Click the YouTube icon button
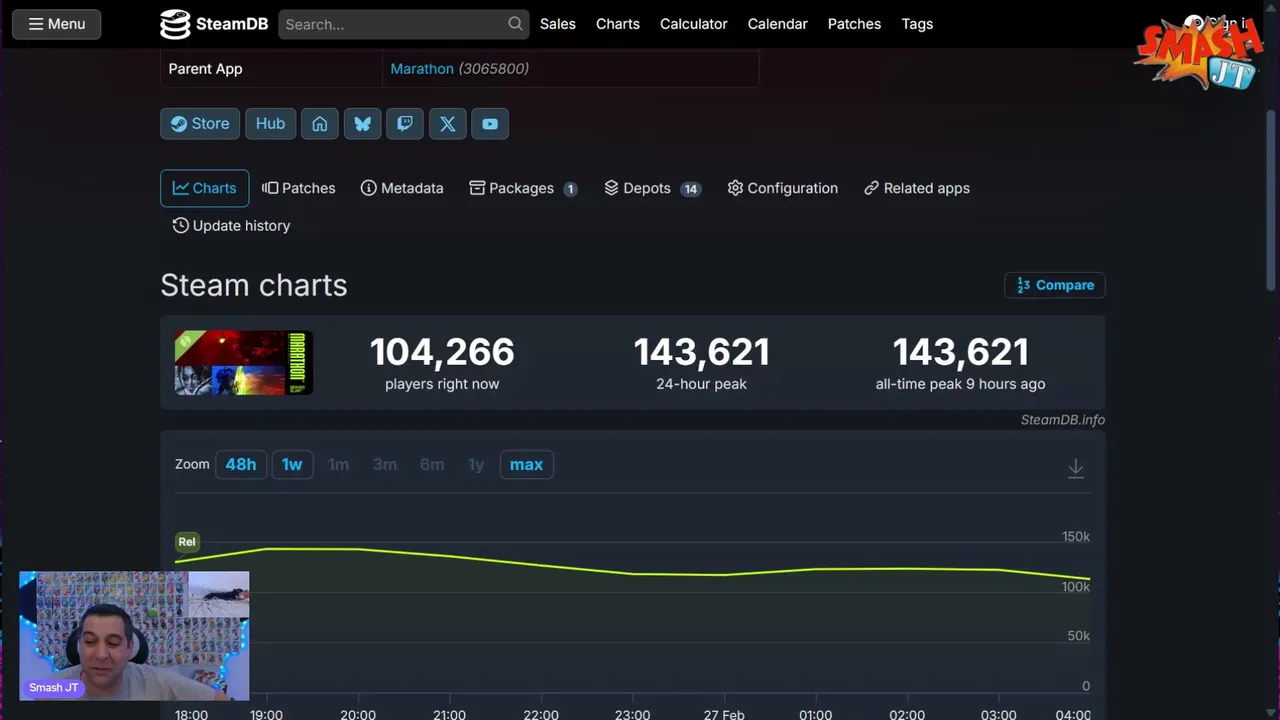Viewport: 1280px width, 720px height. (x=490, y=124)
